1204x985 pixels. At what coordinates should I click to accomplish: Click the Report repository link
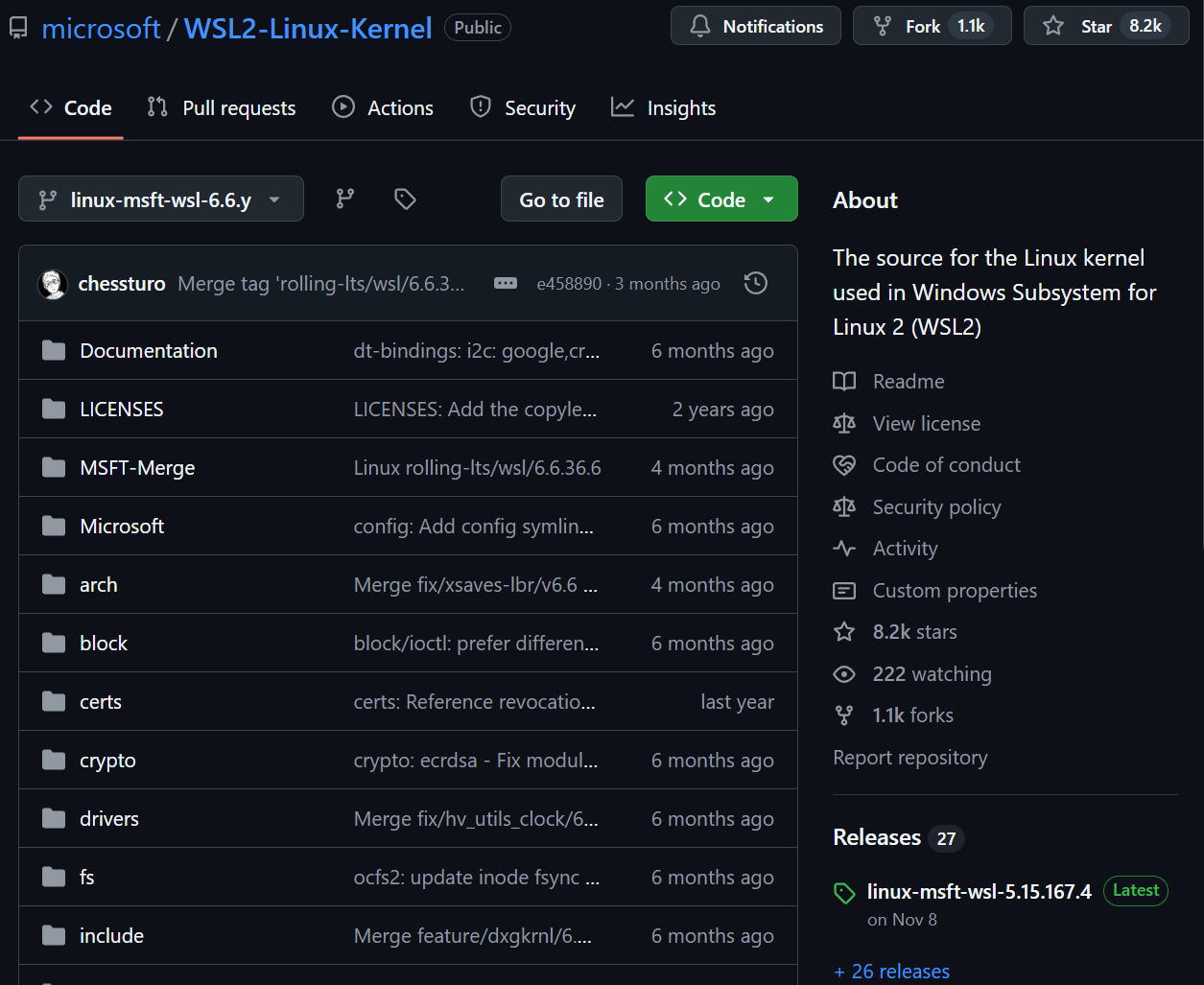click(x=910, y=758)
